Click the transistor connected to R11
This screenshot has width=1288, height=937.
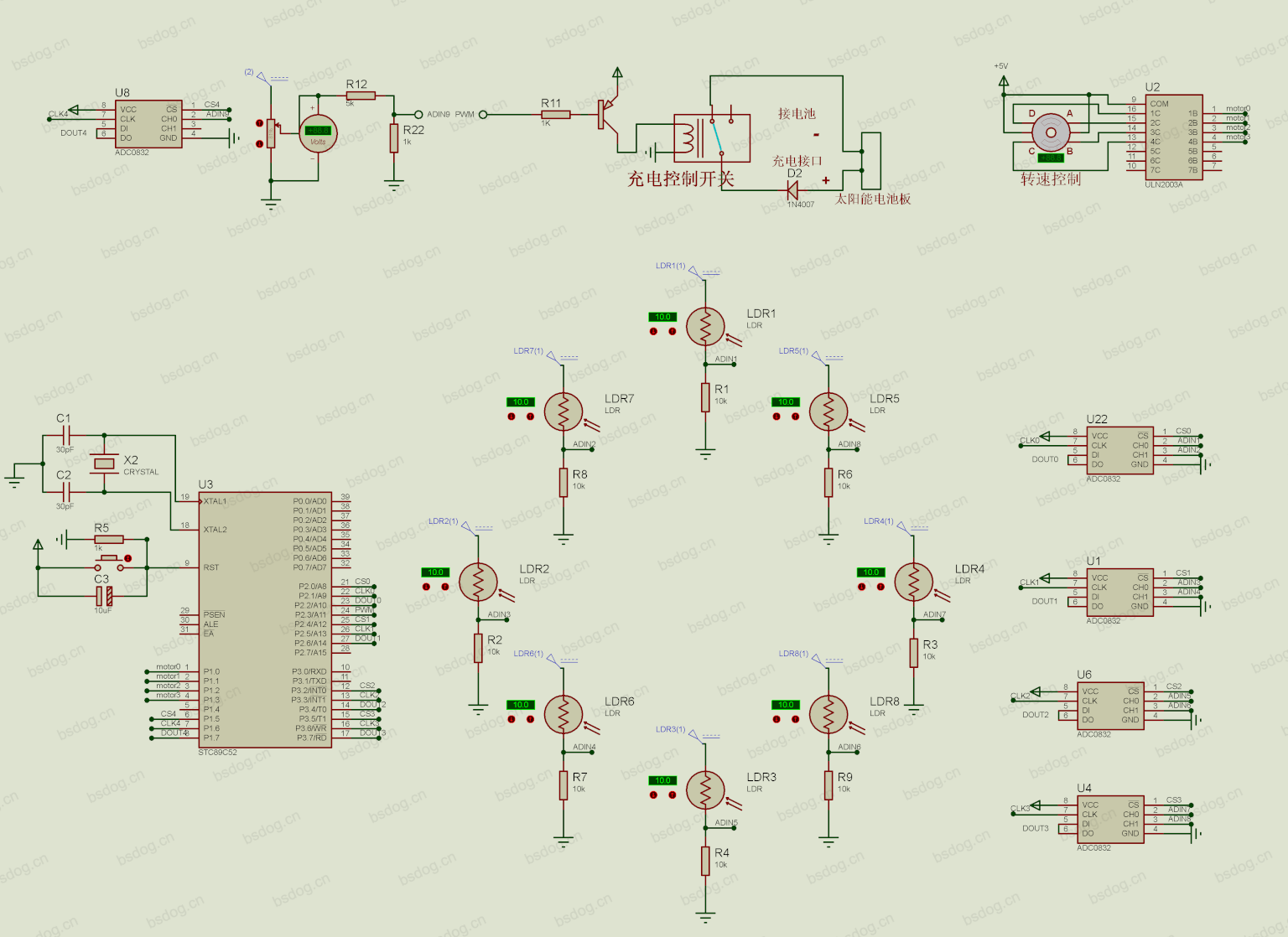pyautogui.click(x=608, y=114)
